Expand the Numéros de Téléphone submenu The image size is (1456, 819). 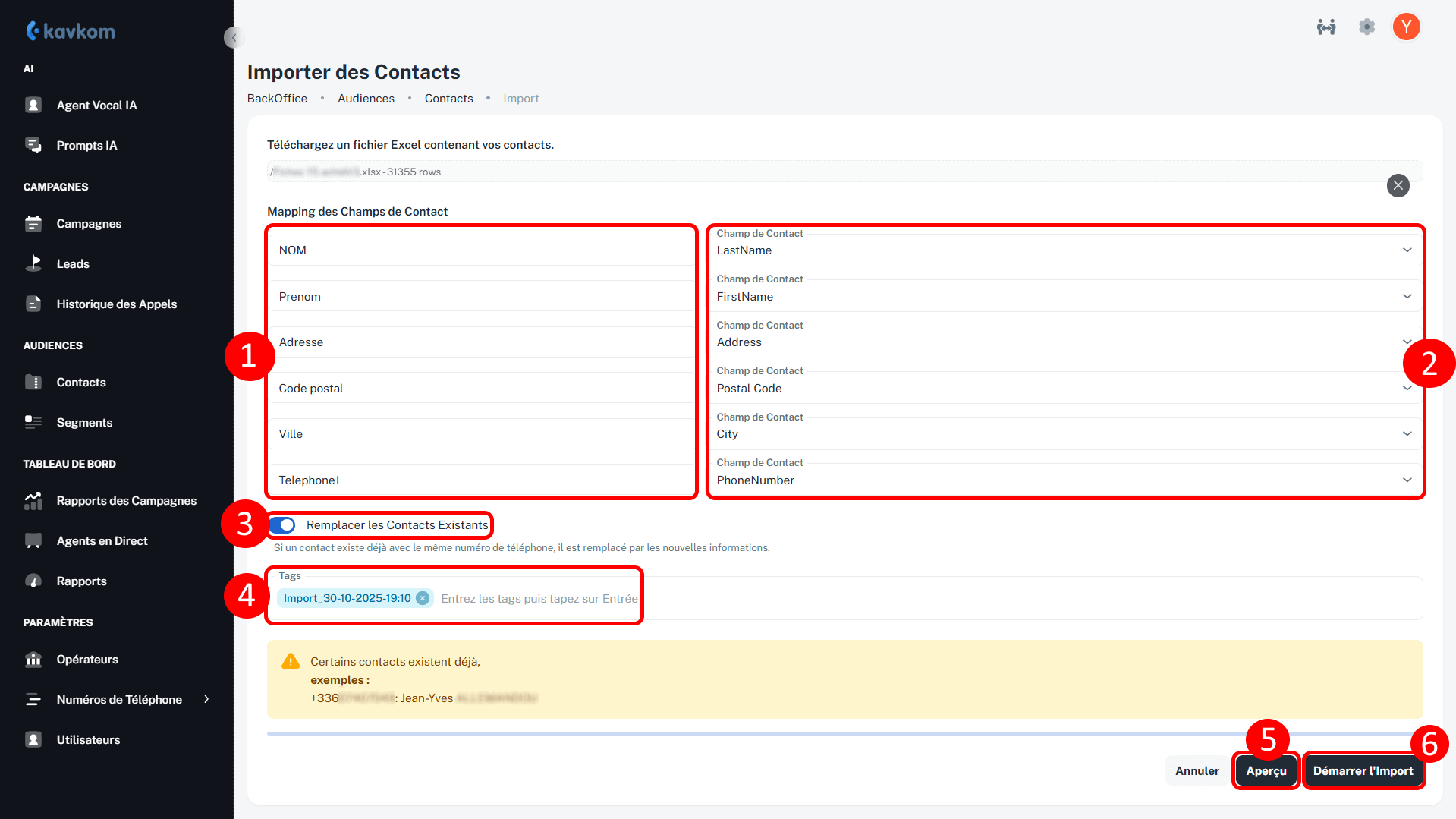click(x=206, y=699)
